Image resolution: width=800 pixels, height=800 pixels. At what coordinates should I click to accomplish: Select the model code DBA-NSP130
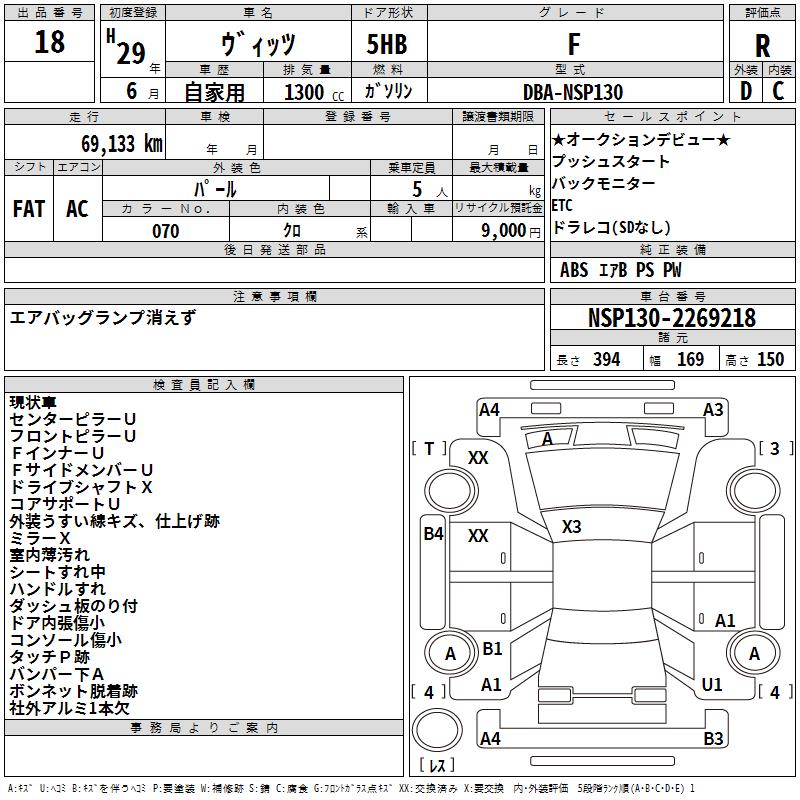pyautogui.click(x=573, y=92)
